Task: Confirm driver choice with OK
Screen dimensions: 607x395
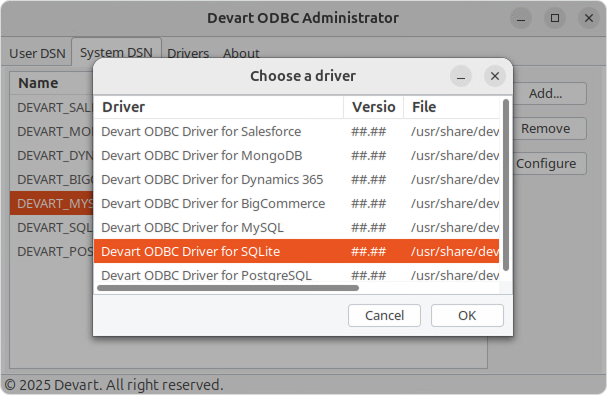Action: (467, 315)
